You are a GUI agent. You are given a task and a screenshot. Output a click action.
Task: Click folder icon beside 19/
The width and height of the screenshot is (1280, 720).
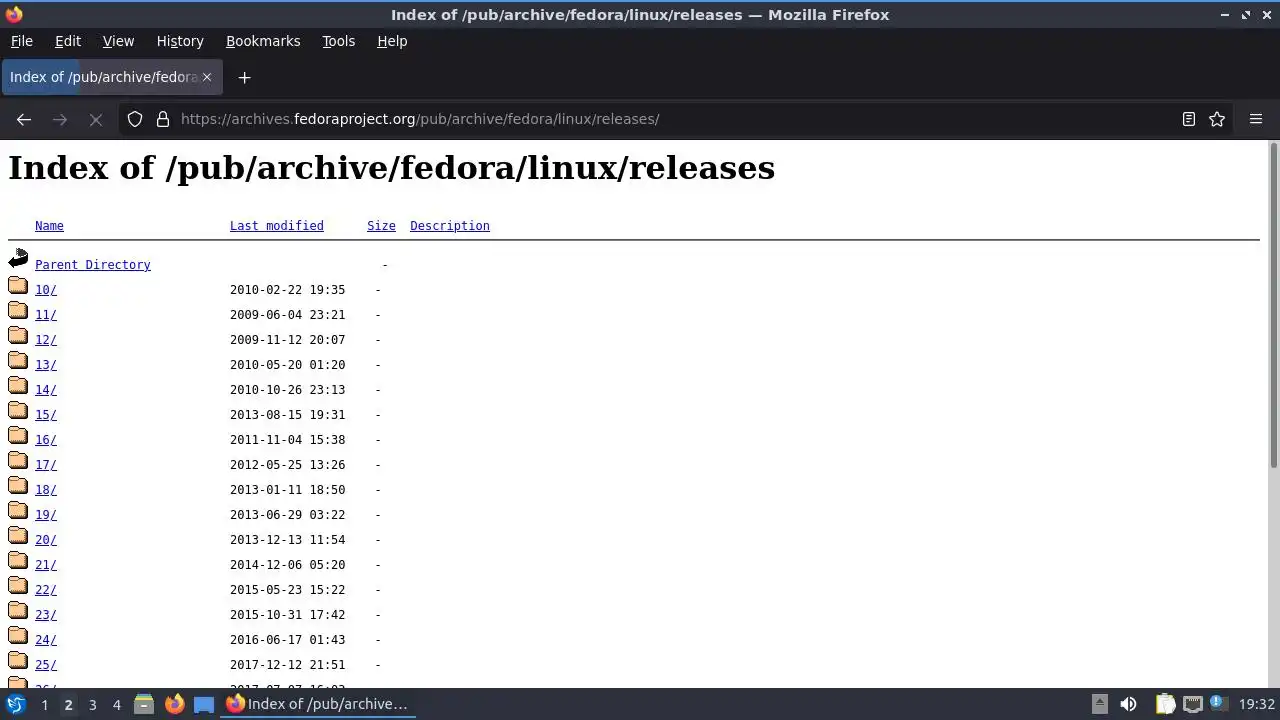point(18,511)
